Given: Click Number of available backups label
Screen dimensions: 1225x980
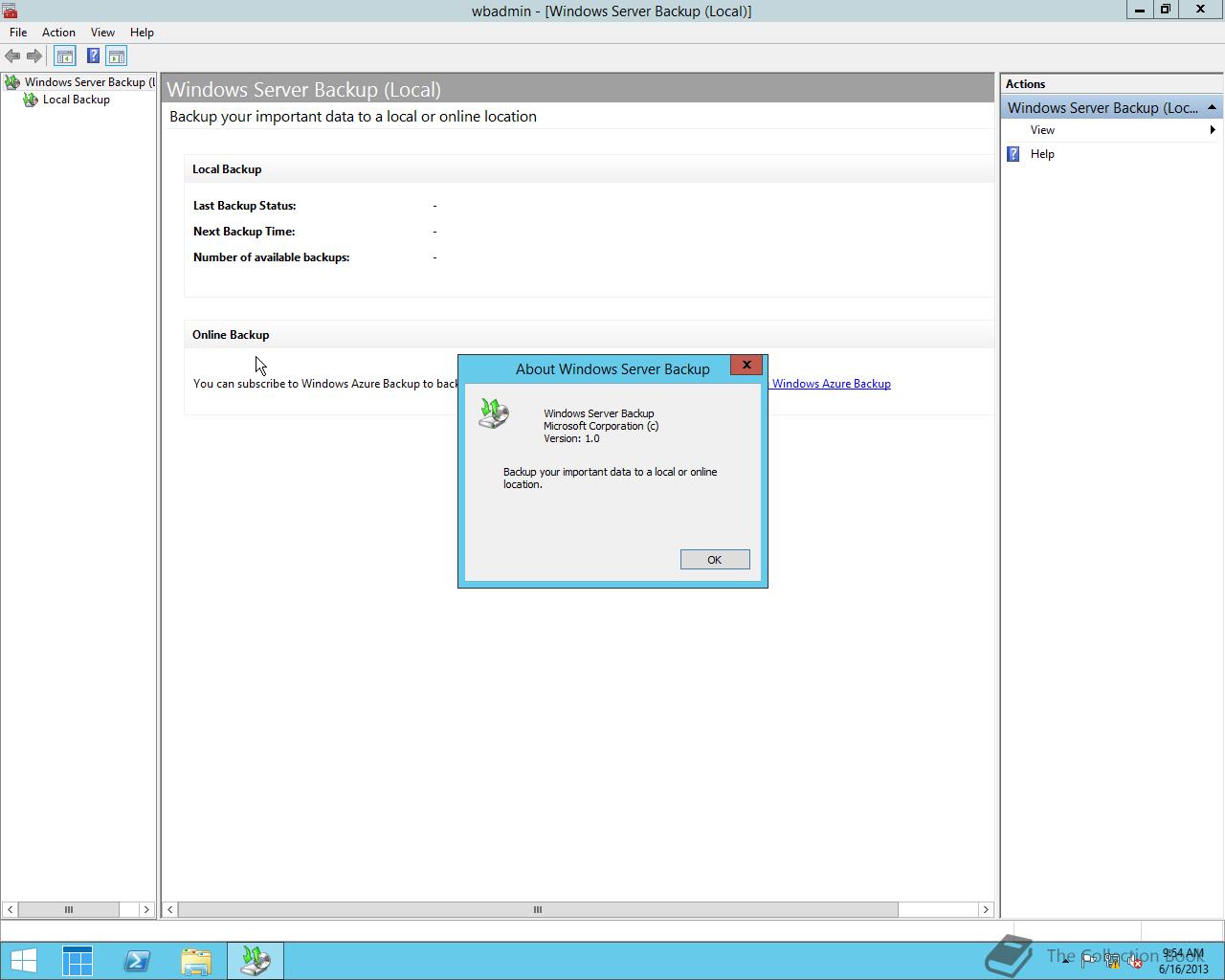Looking at the screenshot, I should point(272,257).
